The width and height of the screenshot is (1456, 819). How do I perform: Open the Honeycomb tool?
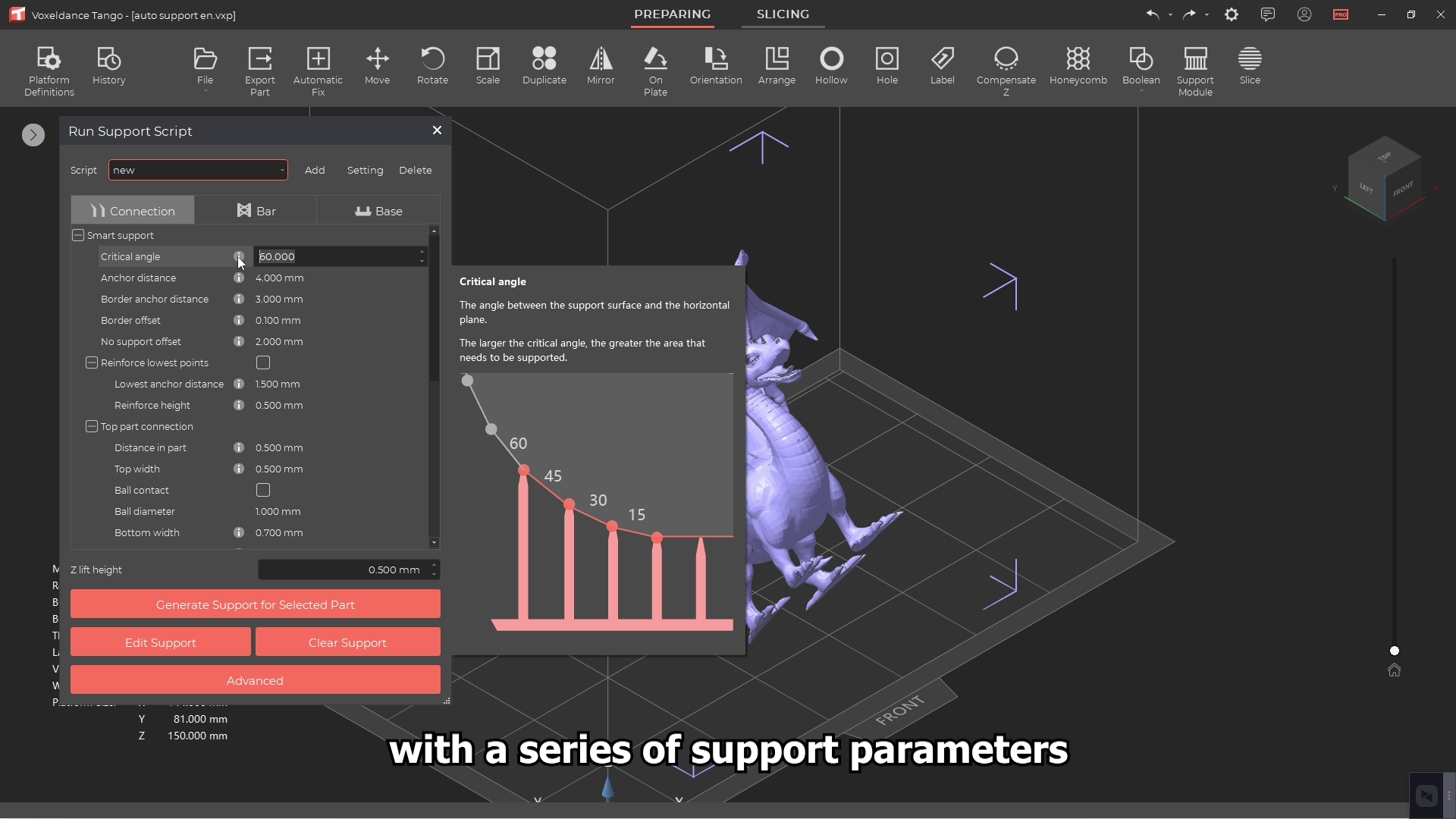click(1078, 66)
